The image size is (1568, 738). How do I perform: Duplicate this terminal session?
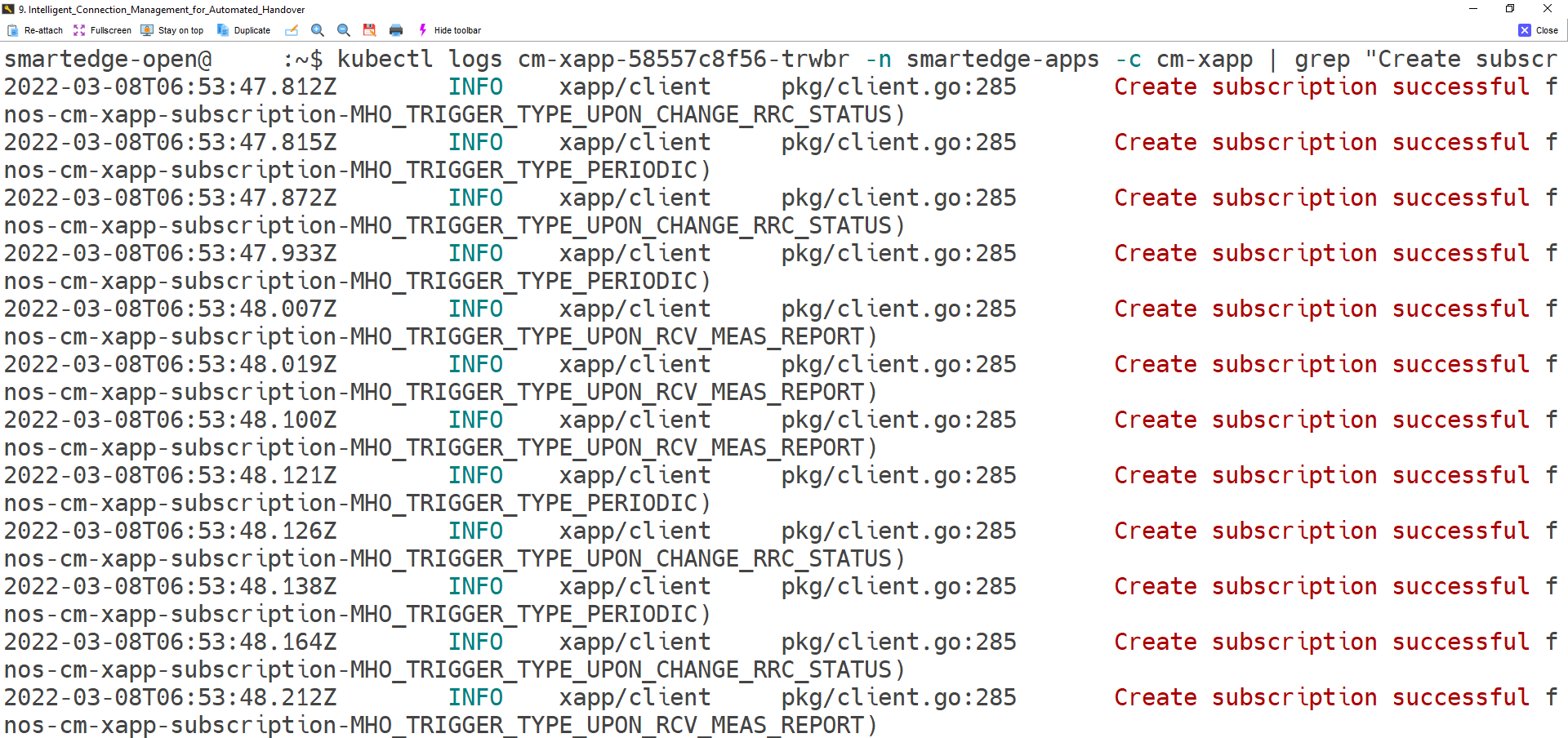(243, 30)
